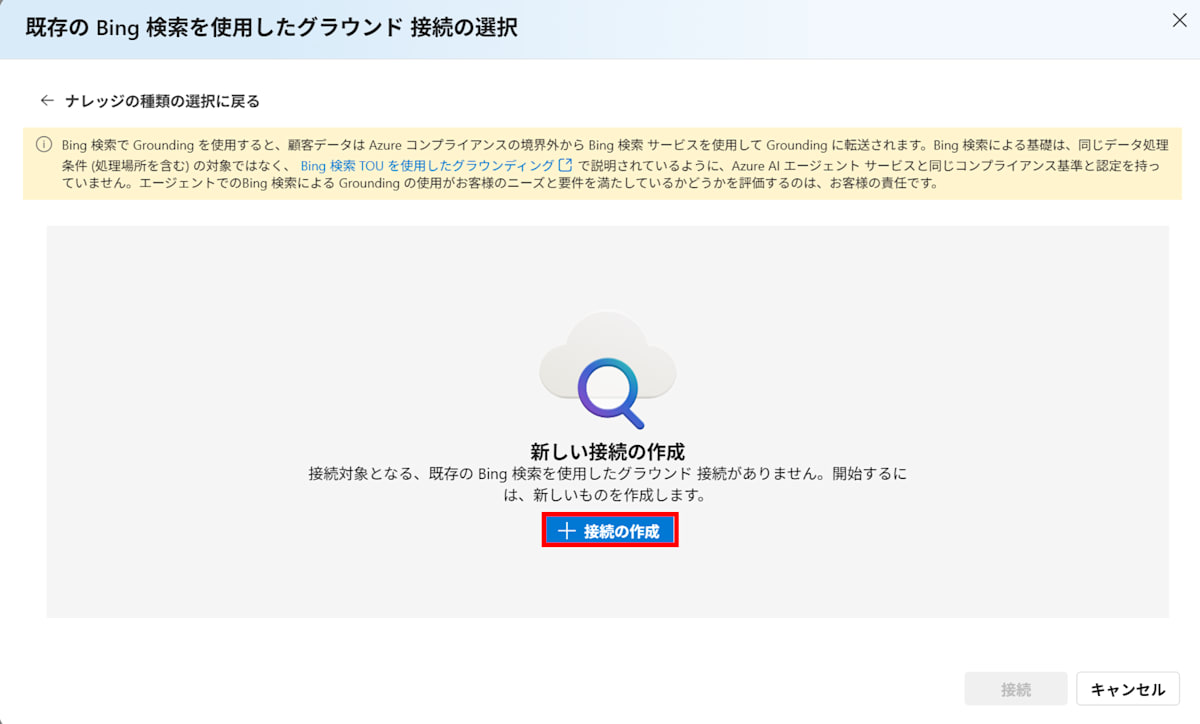
Task: Click the greyed-out 接続 button
Action: pos(1016,689)
